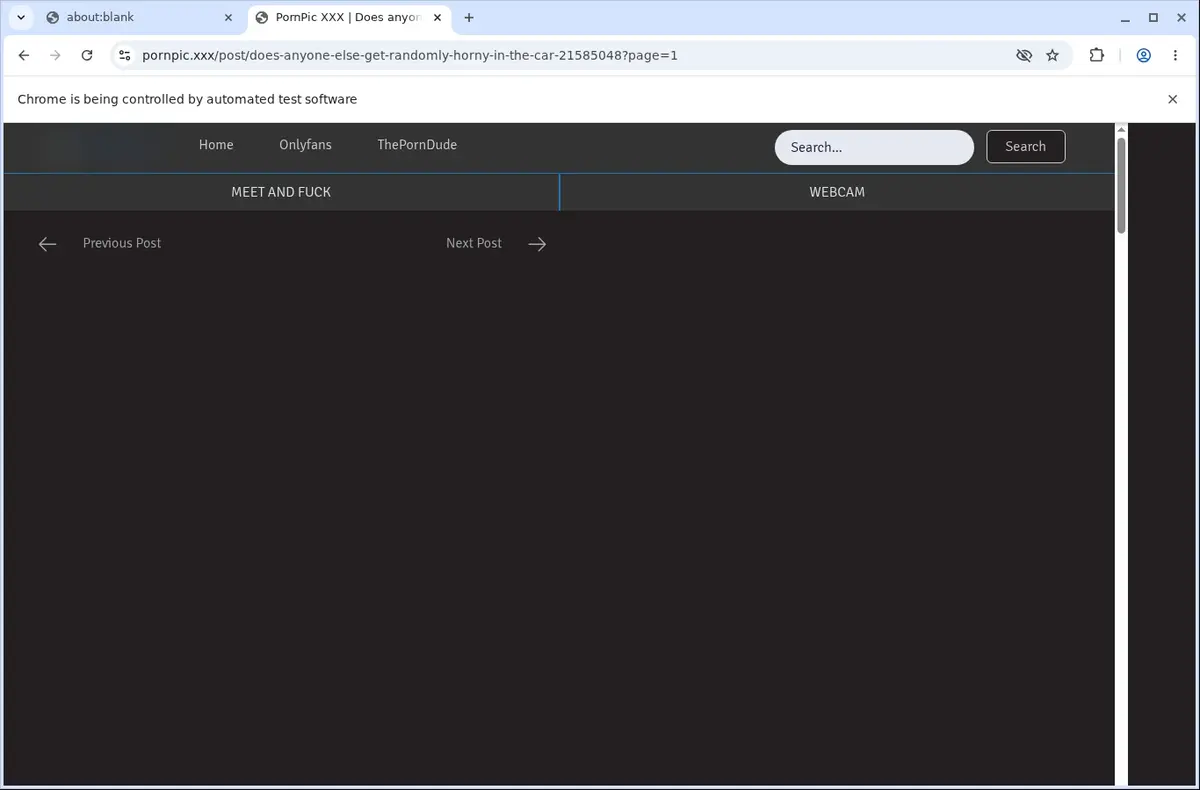
Task: Go to Previous Post link
Action: click(x=122, y=243)
